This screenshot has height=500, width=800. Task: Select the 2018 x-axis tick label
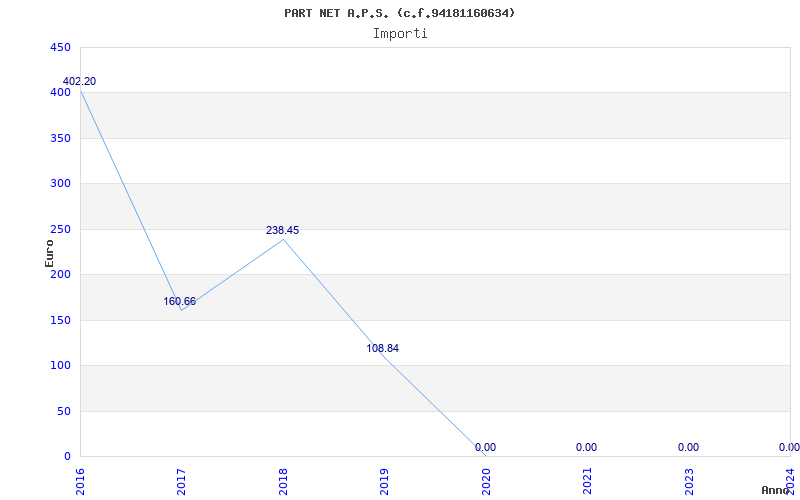(x=283, y=480)
